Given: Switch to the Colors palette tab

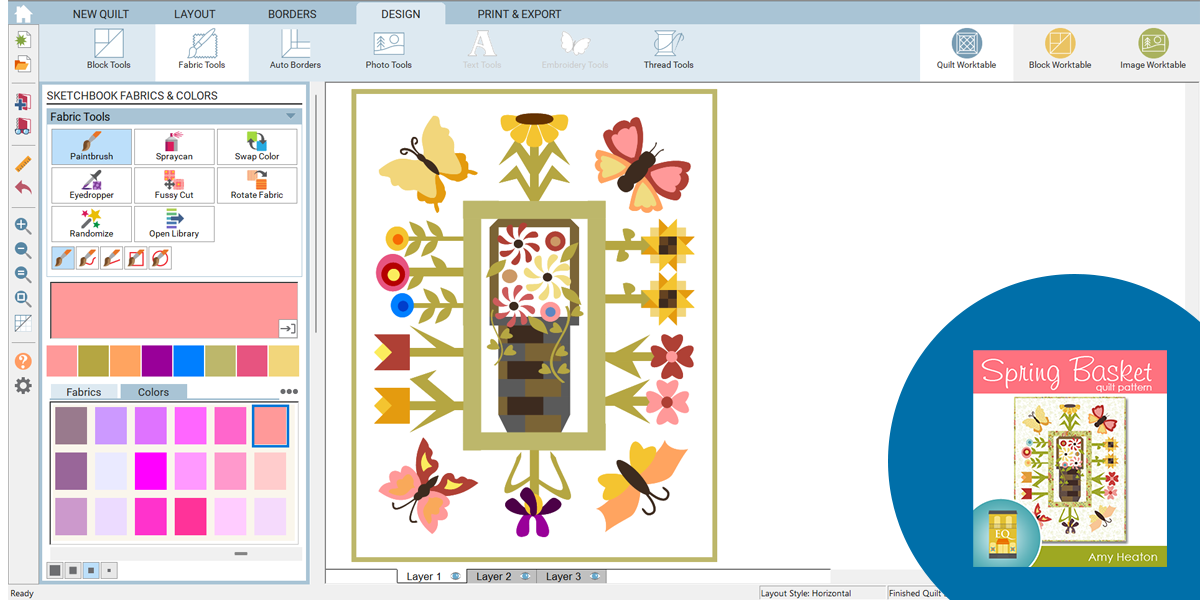Looking at the screenshot, I should point(154,392).
